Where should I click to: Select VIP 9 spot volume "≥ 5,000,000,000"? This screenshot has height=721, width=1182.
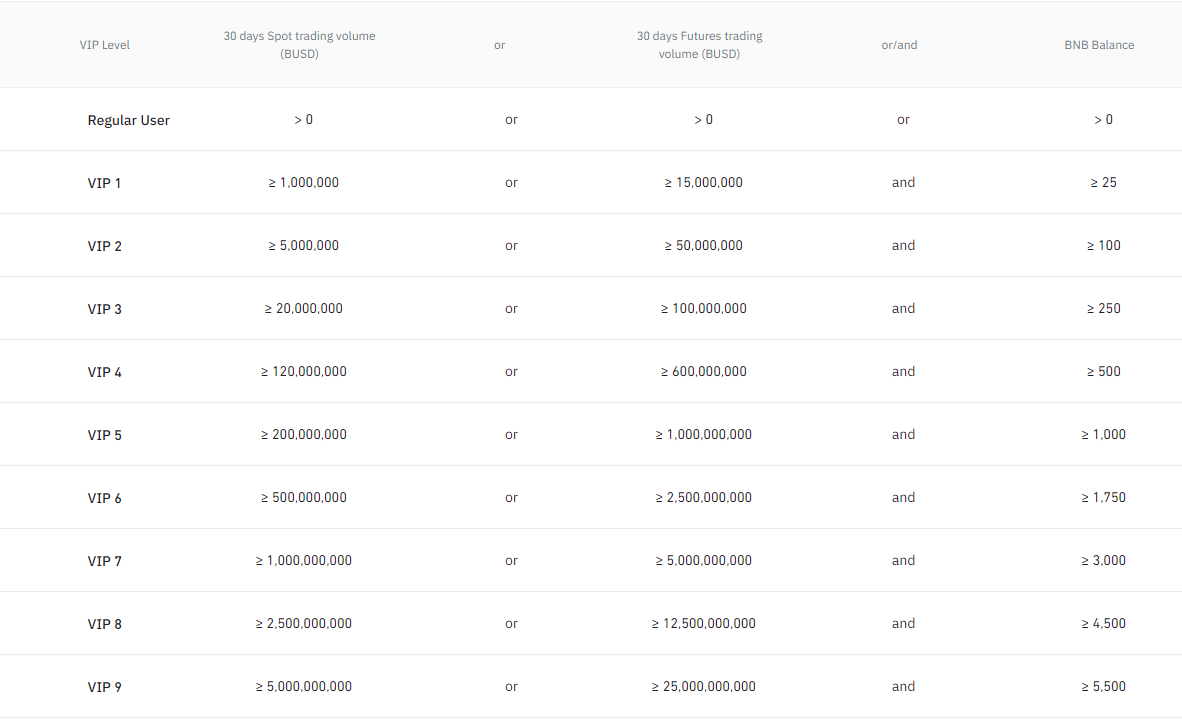(304, 686)
